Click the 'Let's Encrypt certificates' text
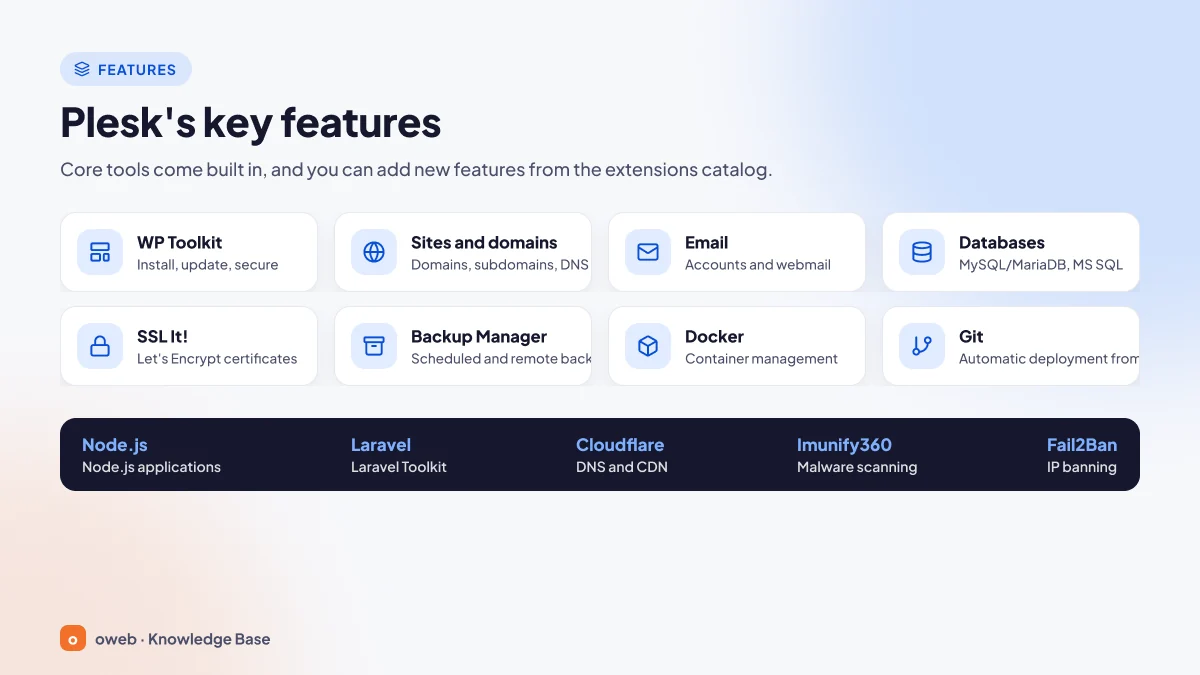 click(x=217, y=359)
